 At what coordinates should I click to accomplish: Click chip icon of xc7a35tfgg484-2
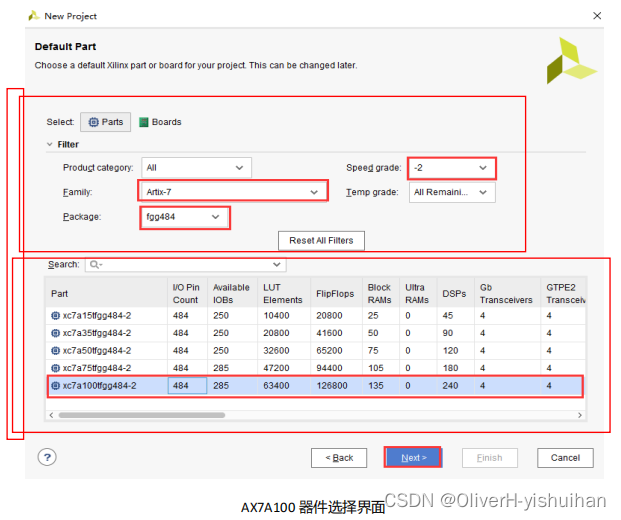[55, 333]
